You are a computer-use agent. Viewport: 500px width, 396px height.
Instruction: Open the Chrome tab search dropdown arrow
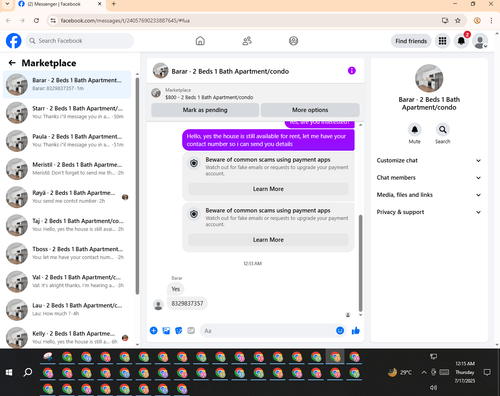tap(7, 4)
